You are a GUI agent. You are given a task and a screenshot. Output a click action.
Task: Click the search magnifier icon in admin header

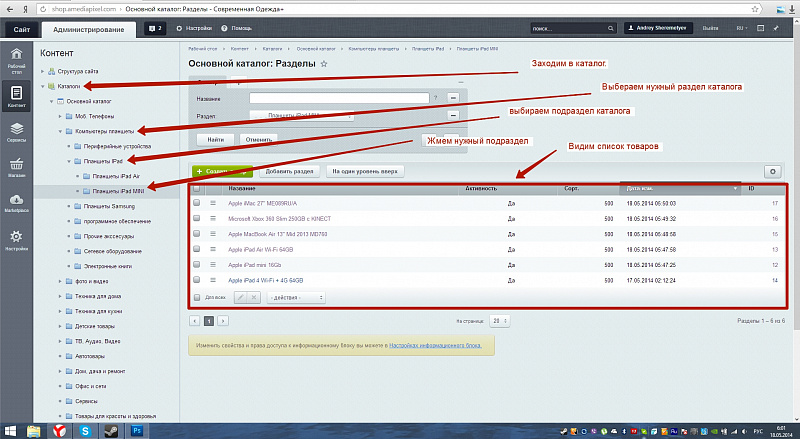click(x=610, y=29)
